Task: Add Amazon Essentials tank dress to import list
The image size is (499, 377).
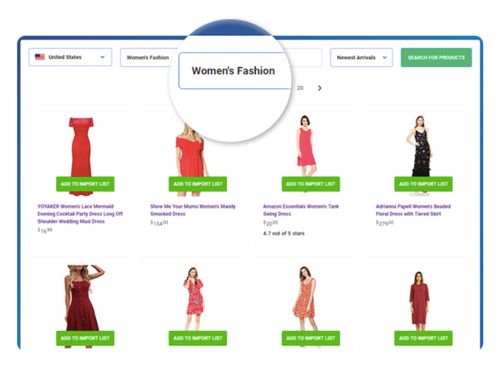Action: click(311, 184)
